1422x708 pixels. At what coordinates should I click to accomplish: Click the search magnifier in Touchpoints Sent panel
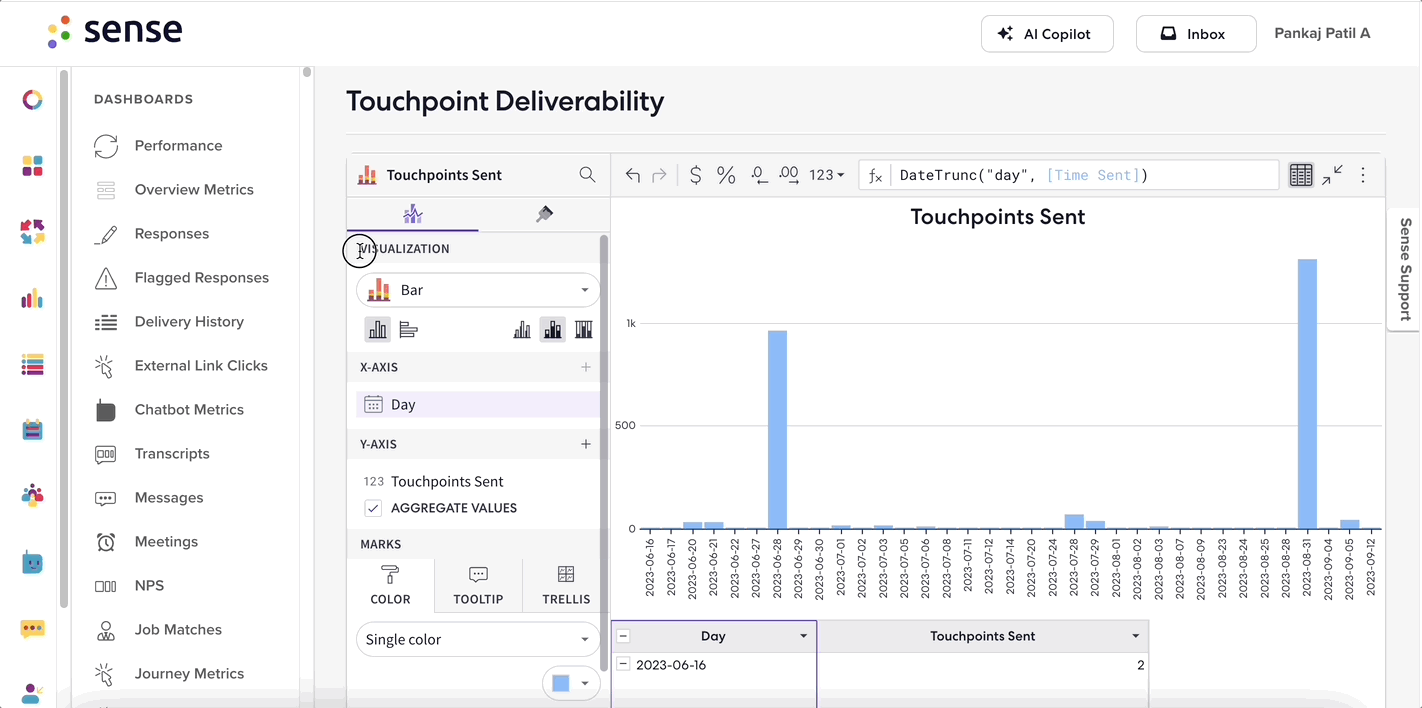coord(587,175)
